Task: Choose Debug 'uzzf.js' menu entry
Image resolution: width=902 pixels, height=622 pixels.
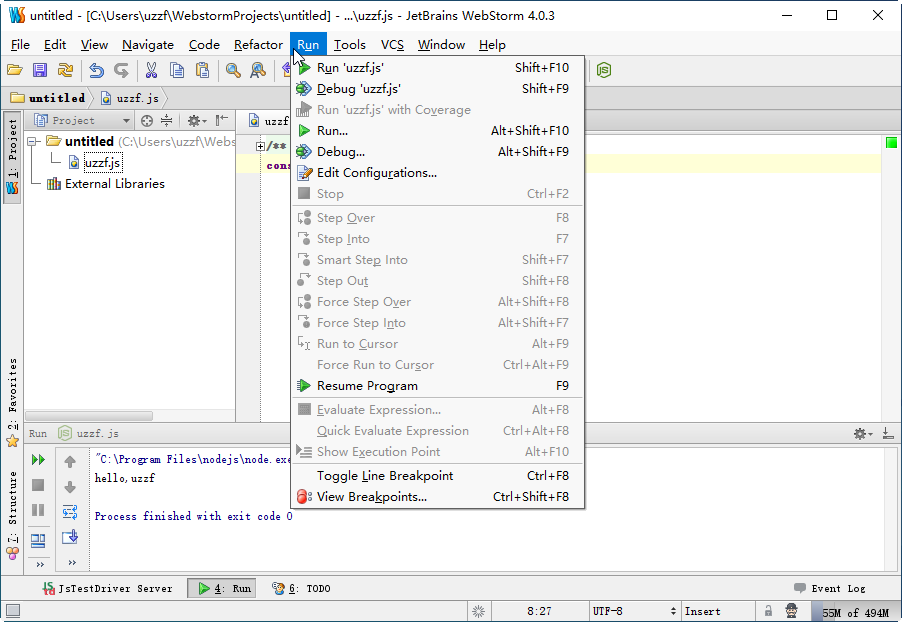Action: click(437, 89)
